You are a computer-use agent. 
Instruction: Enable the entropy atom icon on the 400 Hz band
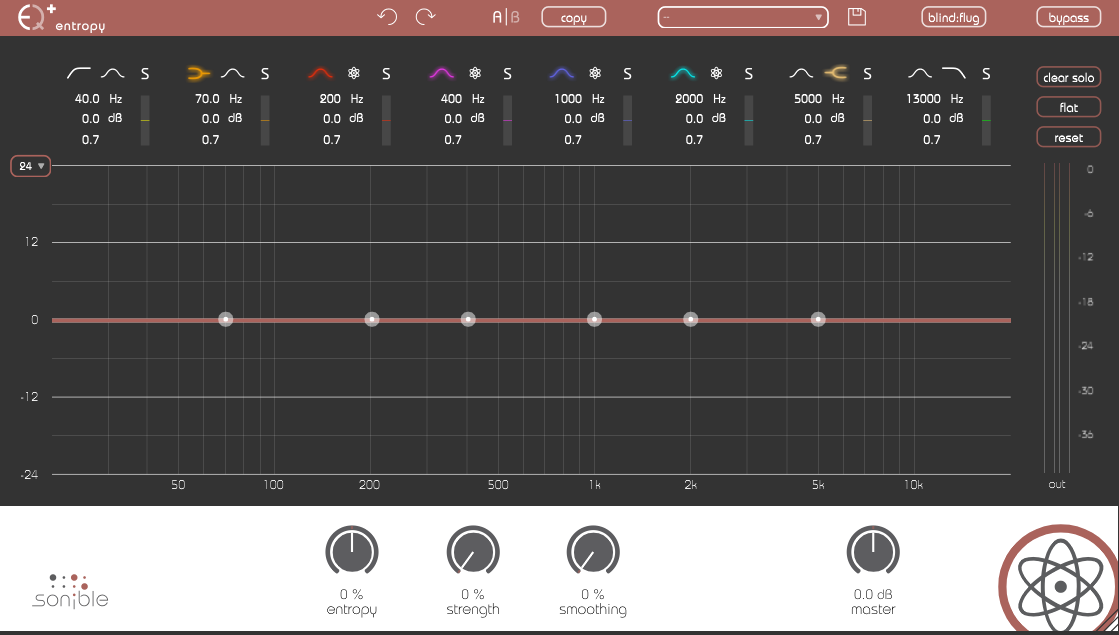click(475, 73)
